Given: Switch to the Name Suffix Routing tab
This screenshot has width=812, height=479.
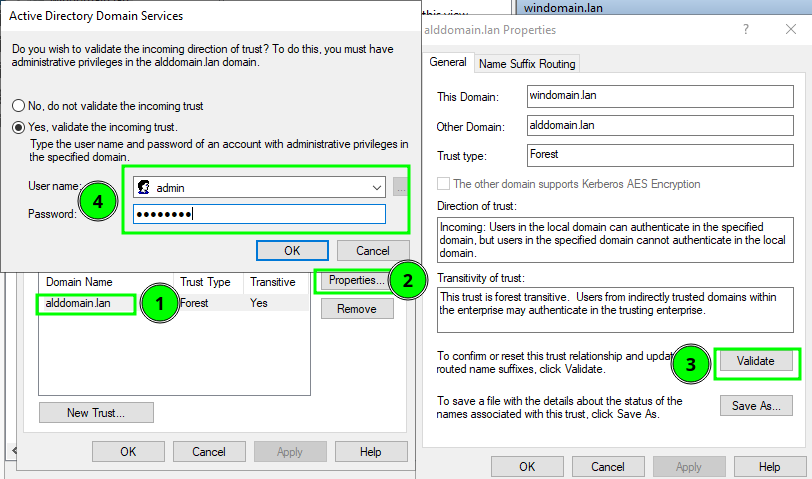Looking at the screenshot, I should (x=527, y=64).
